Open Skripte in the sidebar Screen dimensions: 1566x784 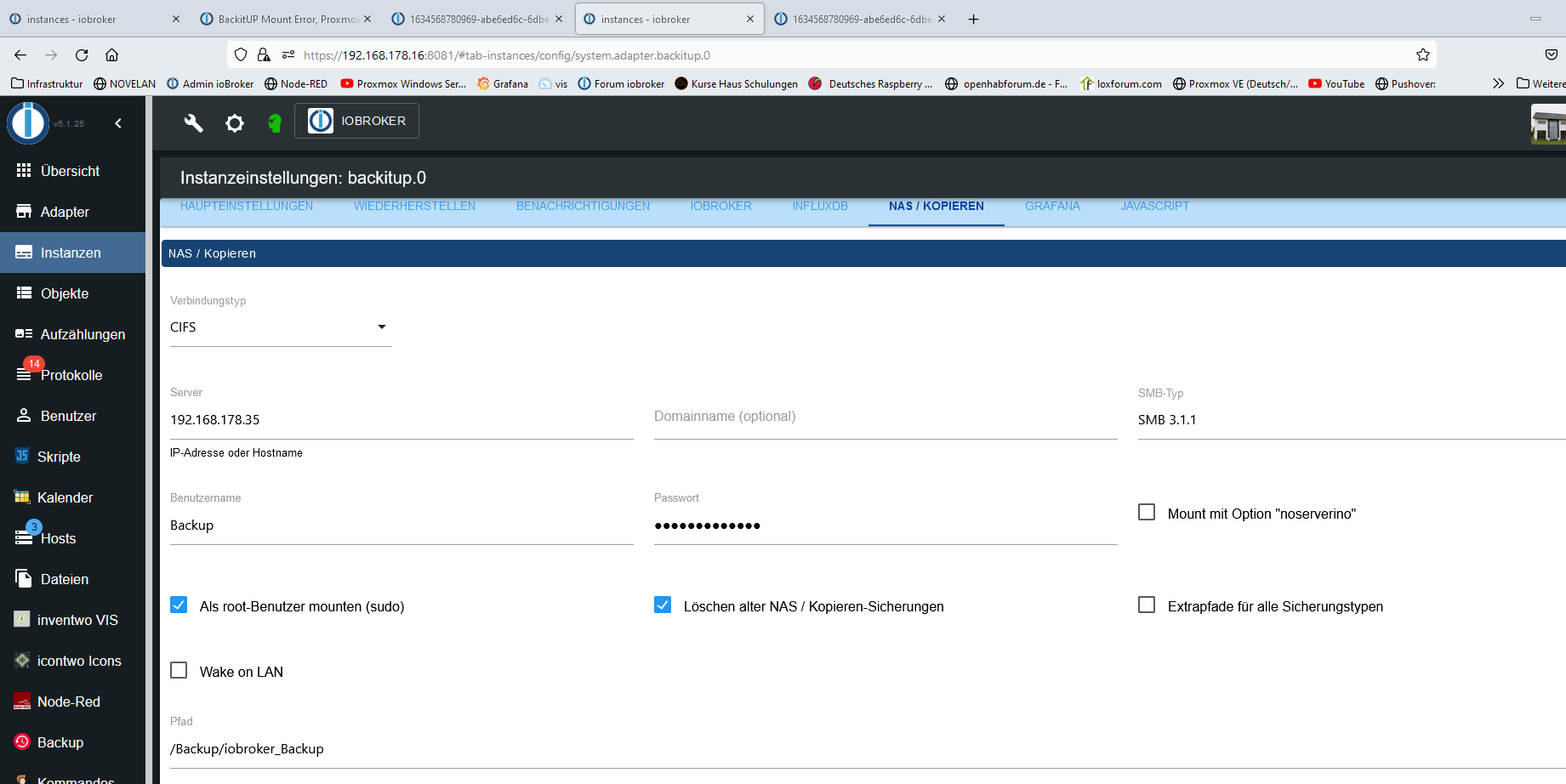pos(73,457)
